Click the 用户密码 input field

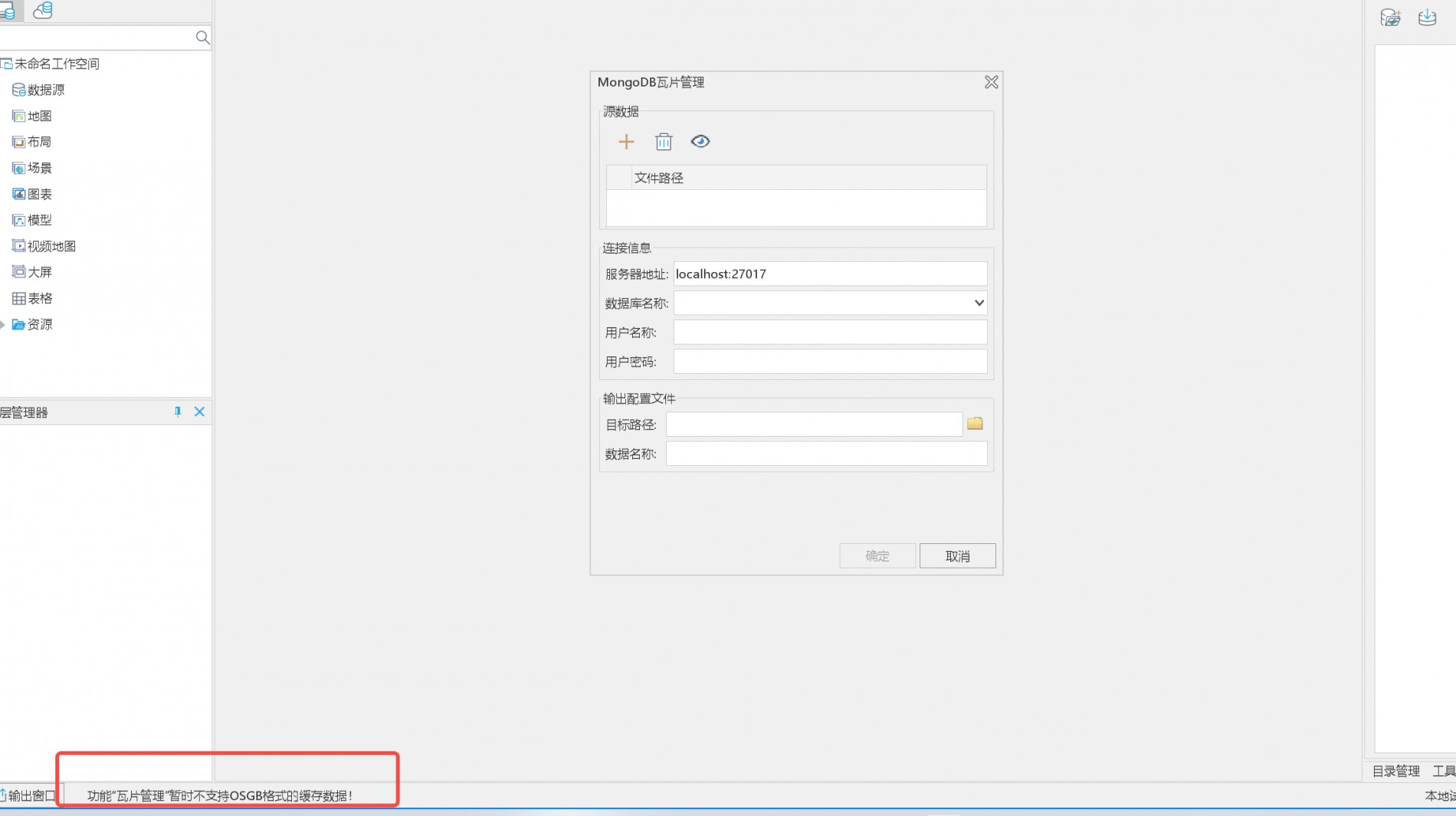[x=830, y=361]
